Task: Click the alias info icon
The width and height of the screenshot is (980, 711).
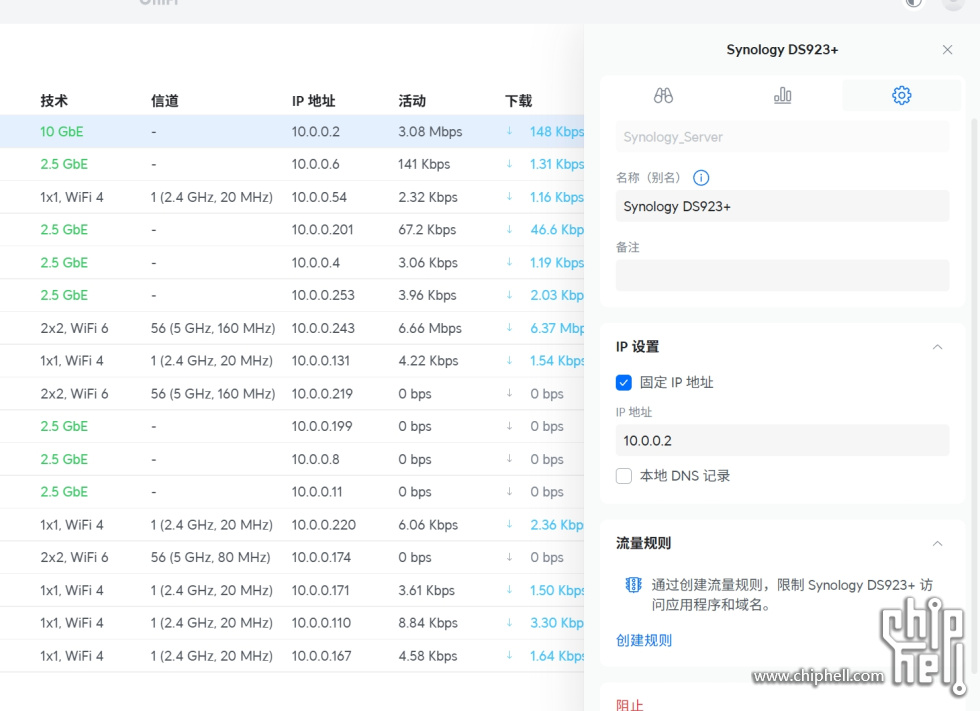Action: (x=701, y=178)
